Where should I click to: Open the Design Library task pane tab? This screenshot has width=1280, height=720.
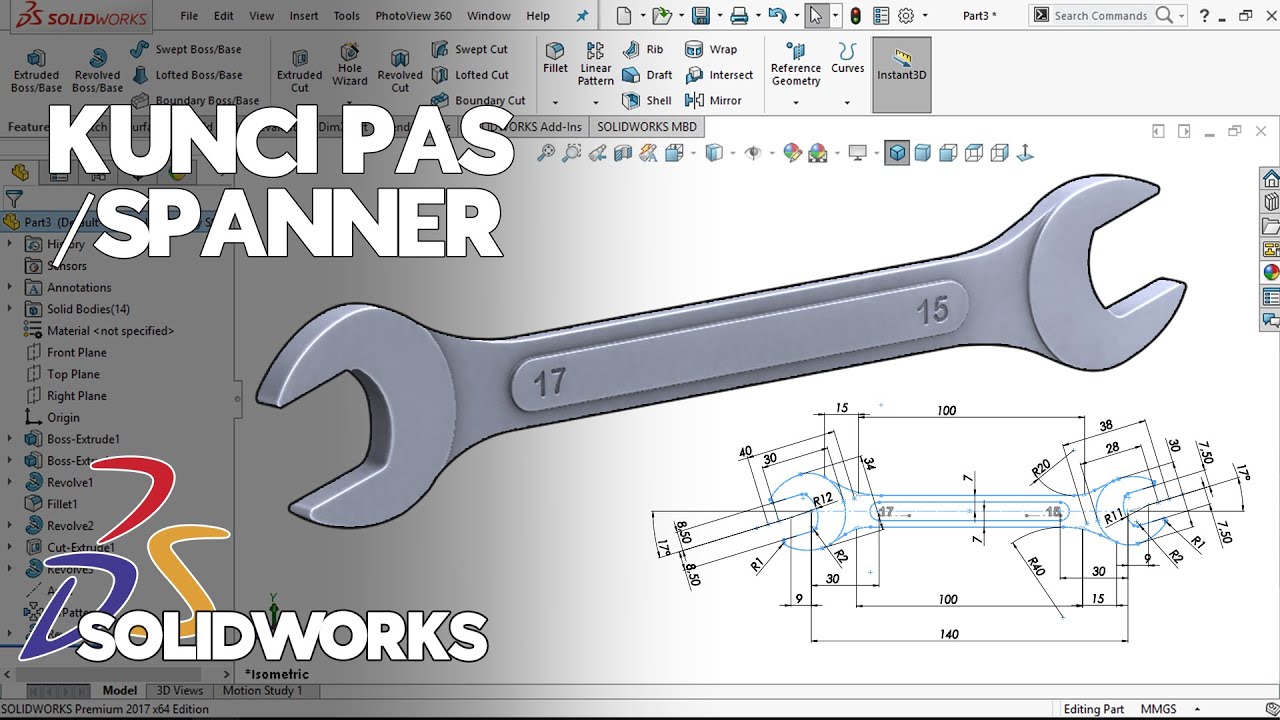coord(1270,202)
